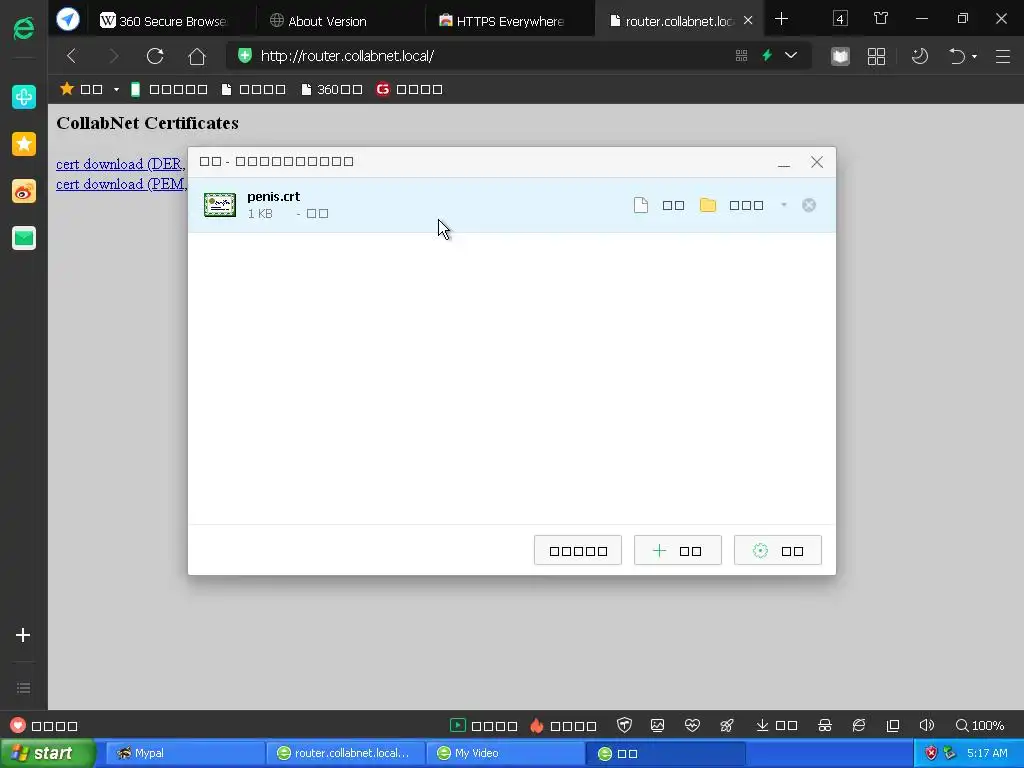Open the green phone bookmark item
The height and width of the screenshot is (768, 1024).
[169, 89]
